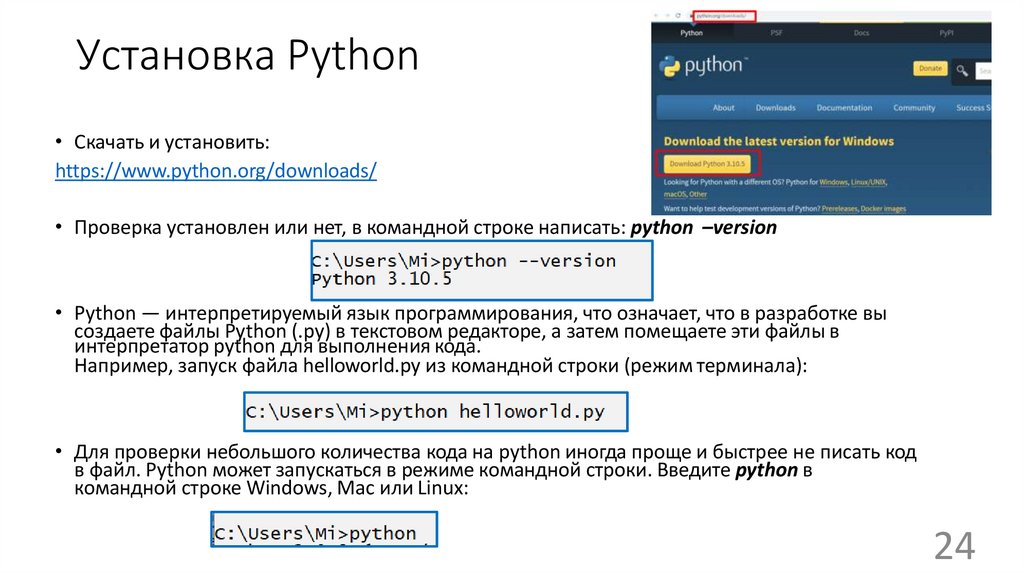Image resolution: width=1024 pixels, height=574 pixels.
Task: Select the Docs top tab
Action: point(861,33)
